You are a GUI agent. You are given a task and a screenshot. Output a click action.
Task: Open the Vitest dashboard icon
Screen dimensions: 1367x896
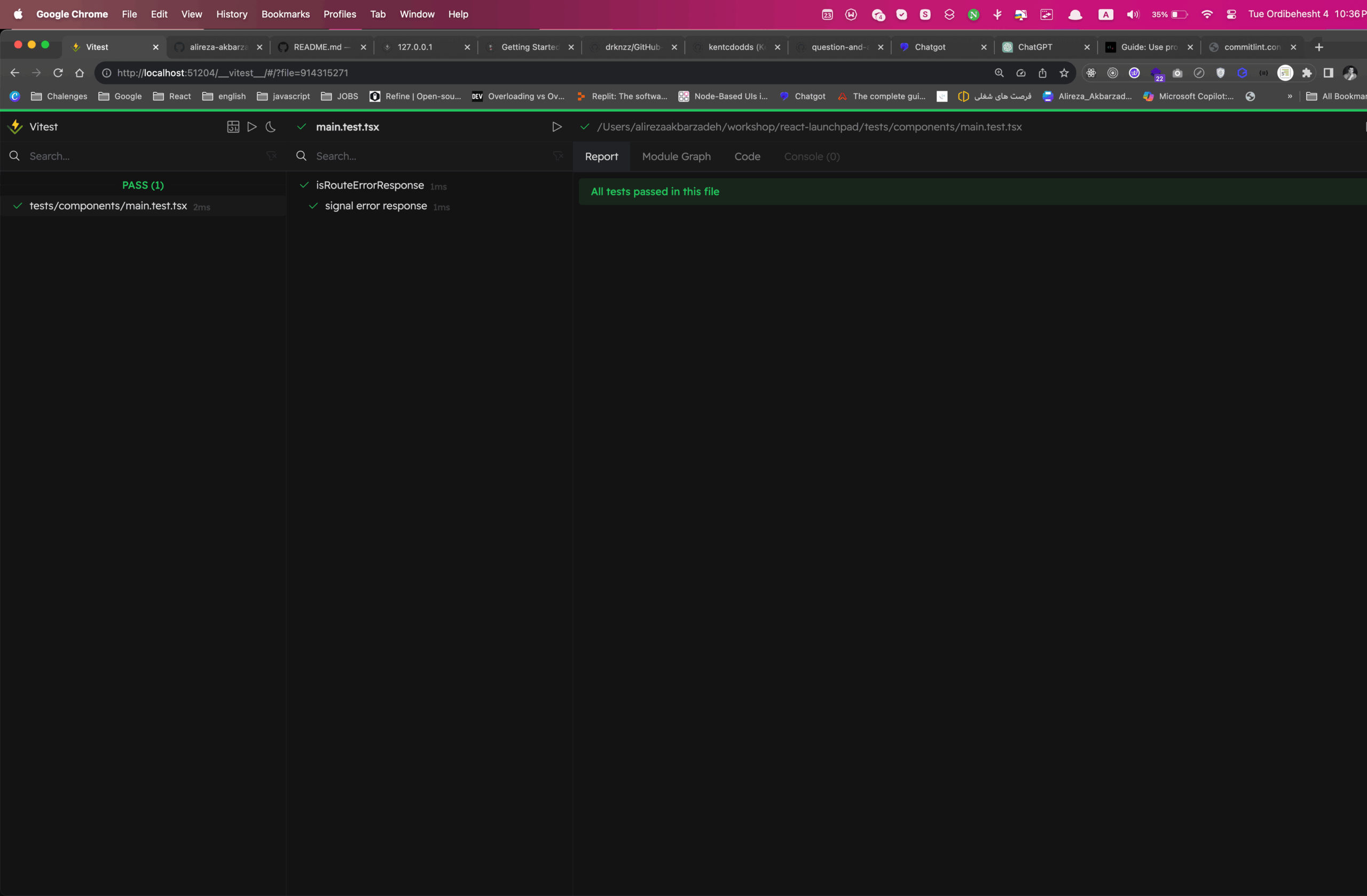pos(233,127)
